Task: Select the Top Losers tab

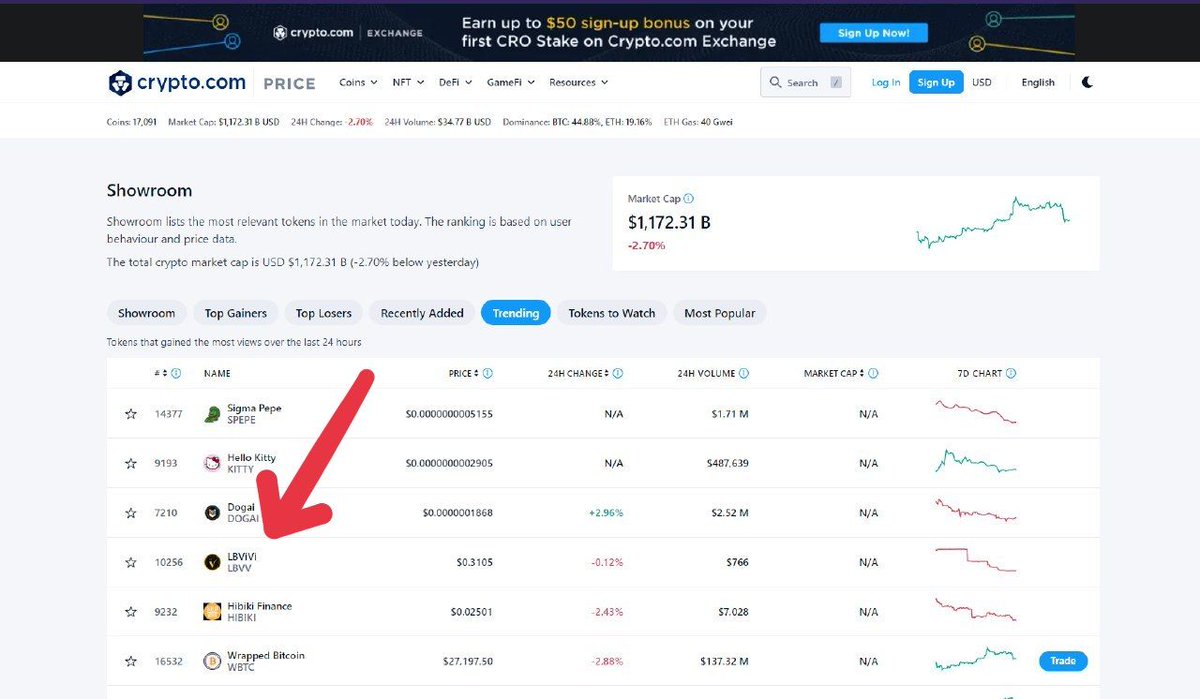Action: click(x=324, y=313)
